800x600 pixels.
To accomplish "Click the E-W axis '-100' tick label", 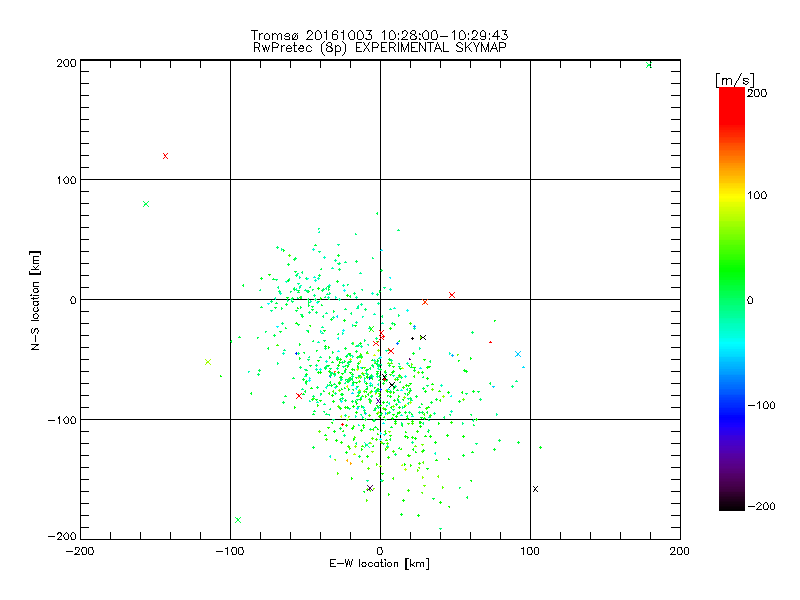I will [230, 551].
